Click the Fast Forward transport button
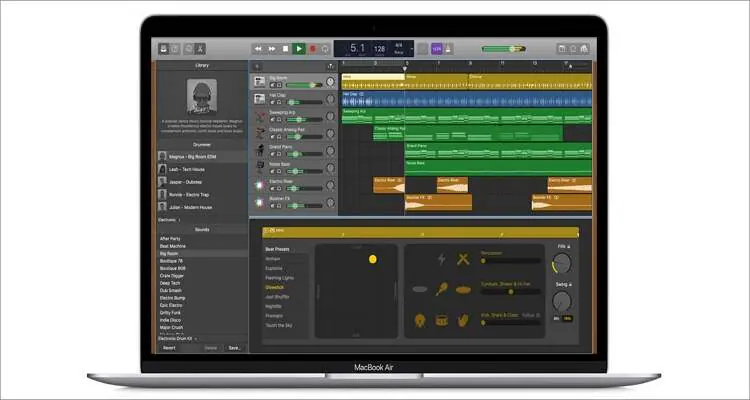The width and height of the screenshot is (750, 400). pos(272,49)
